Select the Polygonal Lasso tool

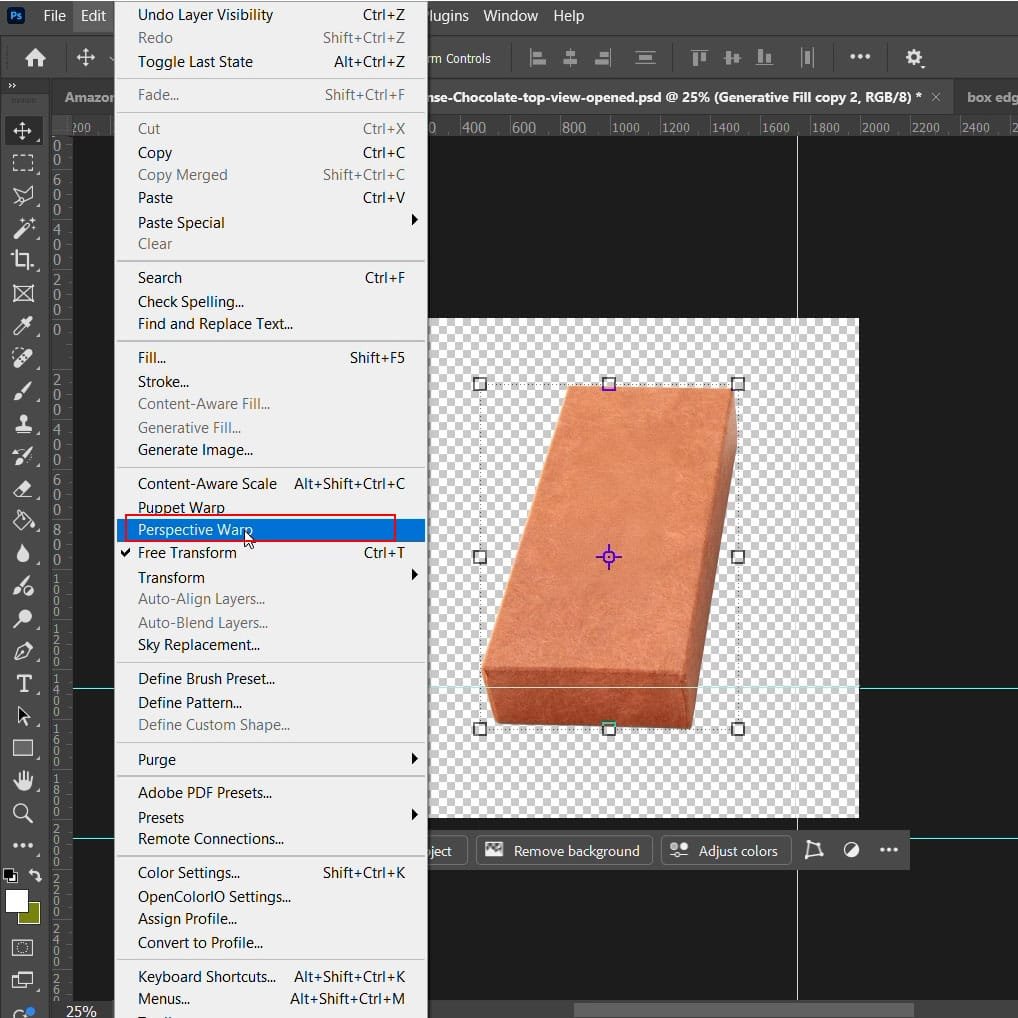(x=23, y=195)
